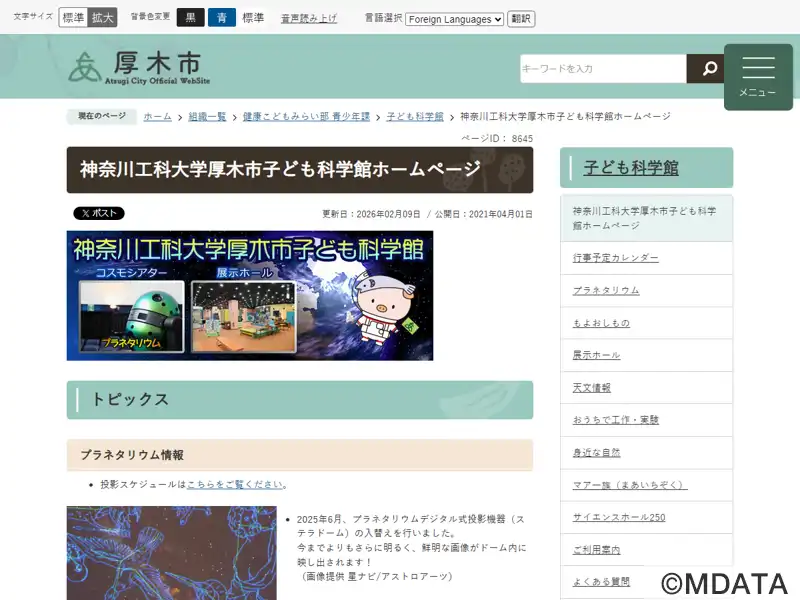Click the ページID： 8645 text

[x=497, y=139]
